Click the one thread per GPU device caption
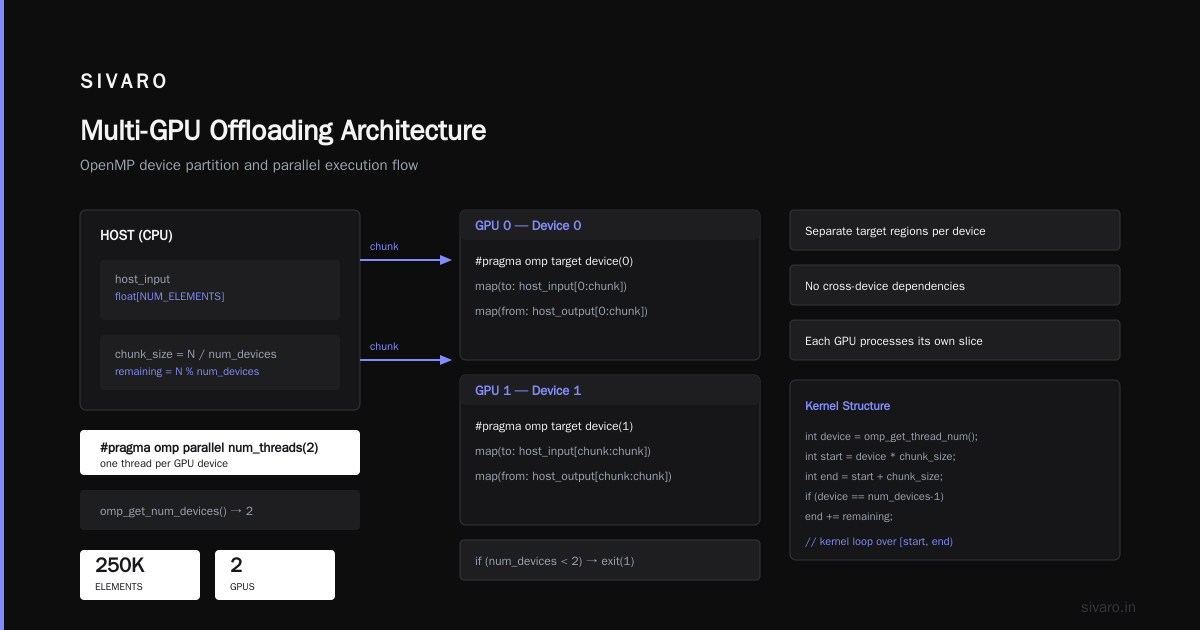The width and height of the screenshot is (1200, 630). [164, 464]
